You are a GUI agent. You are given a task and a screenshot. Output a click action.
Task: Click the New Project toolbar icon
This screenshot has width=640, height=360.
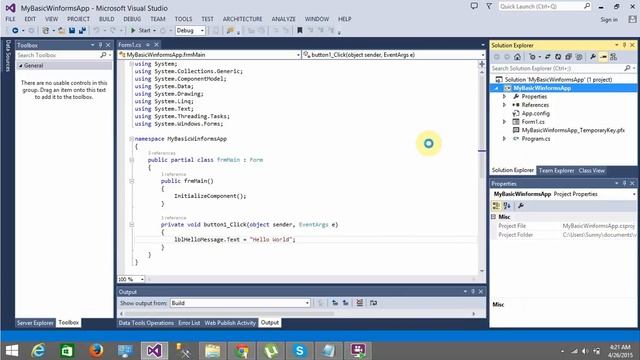pyautogui.click(x=46, y=31)
